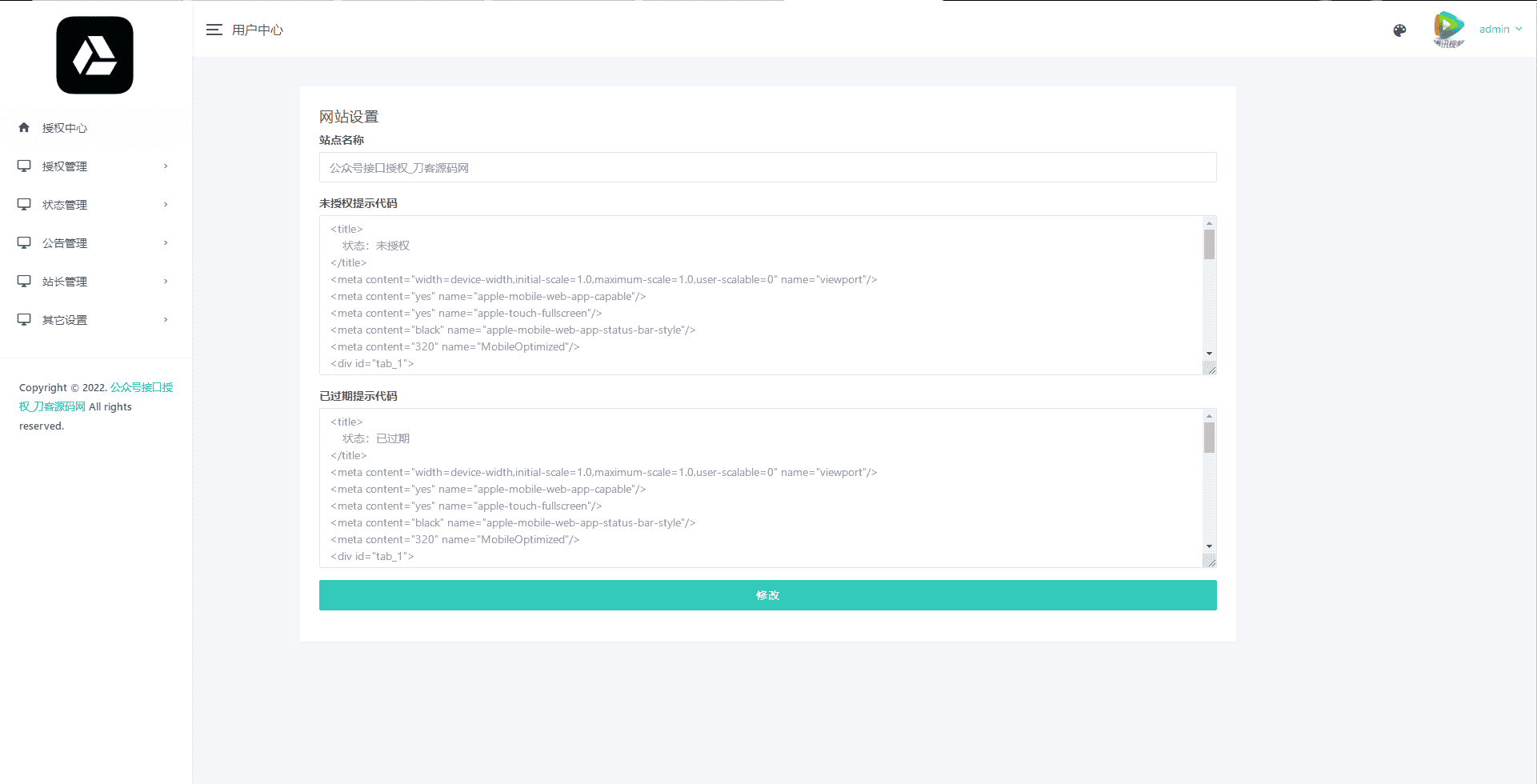
Task: Click the home icon beside 授权中心
Action: tap(24, 127)
